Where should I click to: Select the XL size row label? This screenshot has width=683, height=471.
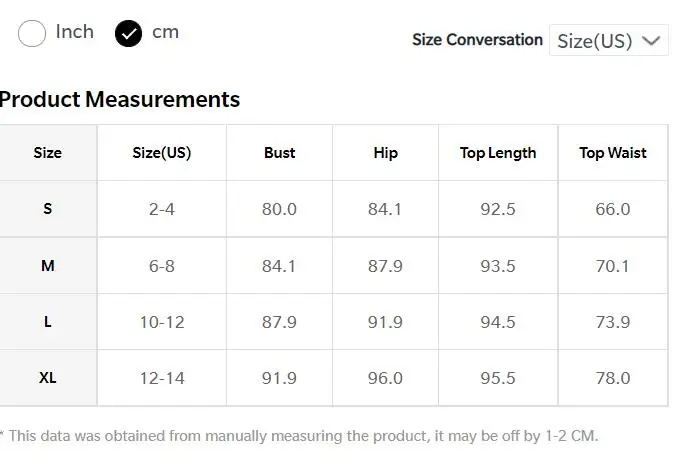coord(47,378)
